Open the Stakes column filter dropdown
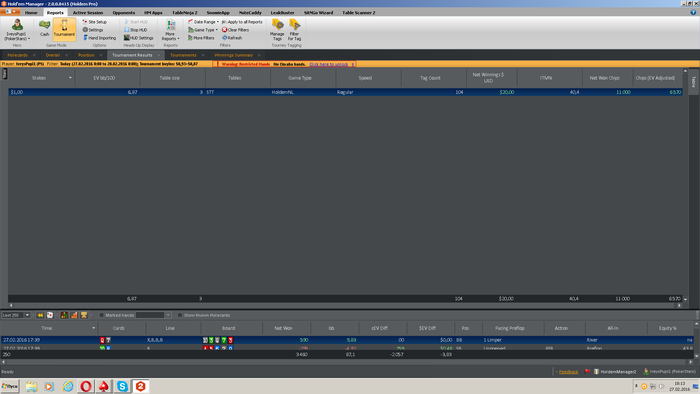This screenshot has width=700, height=394. 70,78
